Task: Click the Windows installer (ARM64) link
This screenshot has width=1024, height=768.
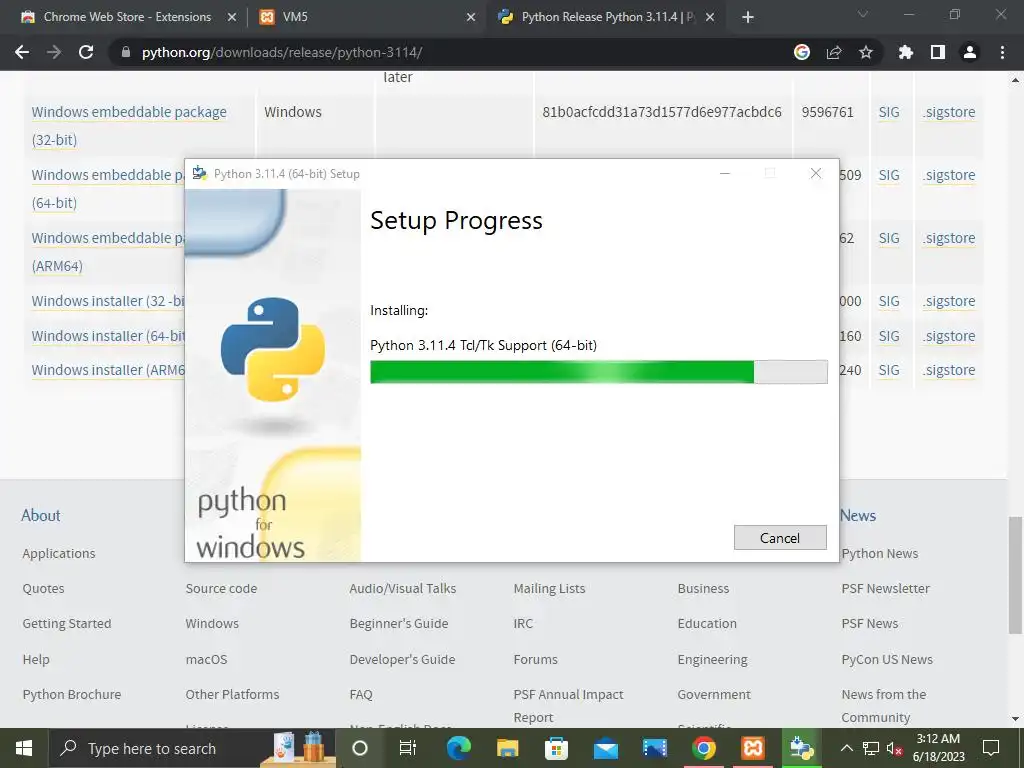Action: 108,370
